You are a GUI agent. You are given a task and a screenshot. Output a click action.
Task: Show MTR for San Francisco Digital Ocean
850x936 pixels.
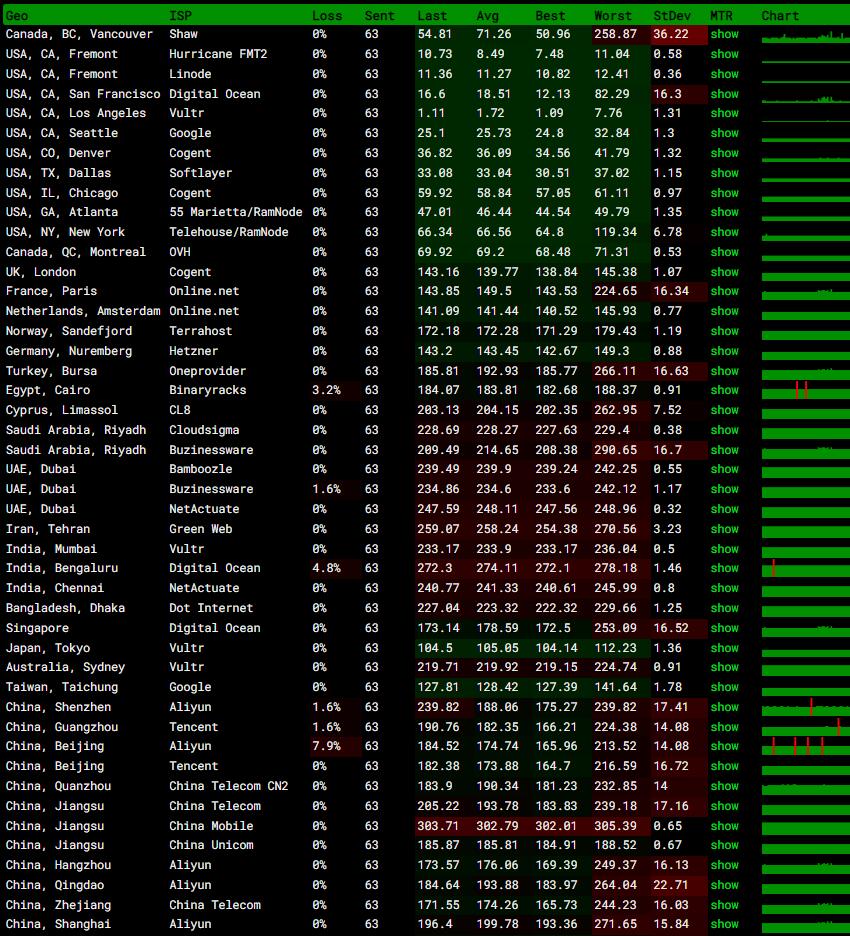[724, 94]
